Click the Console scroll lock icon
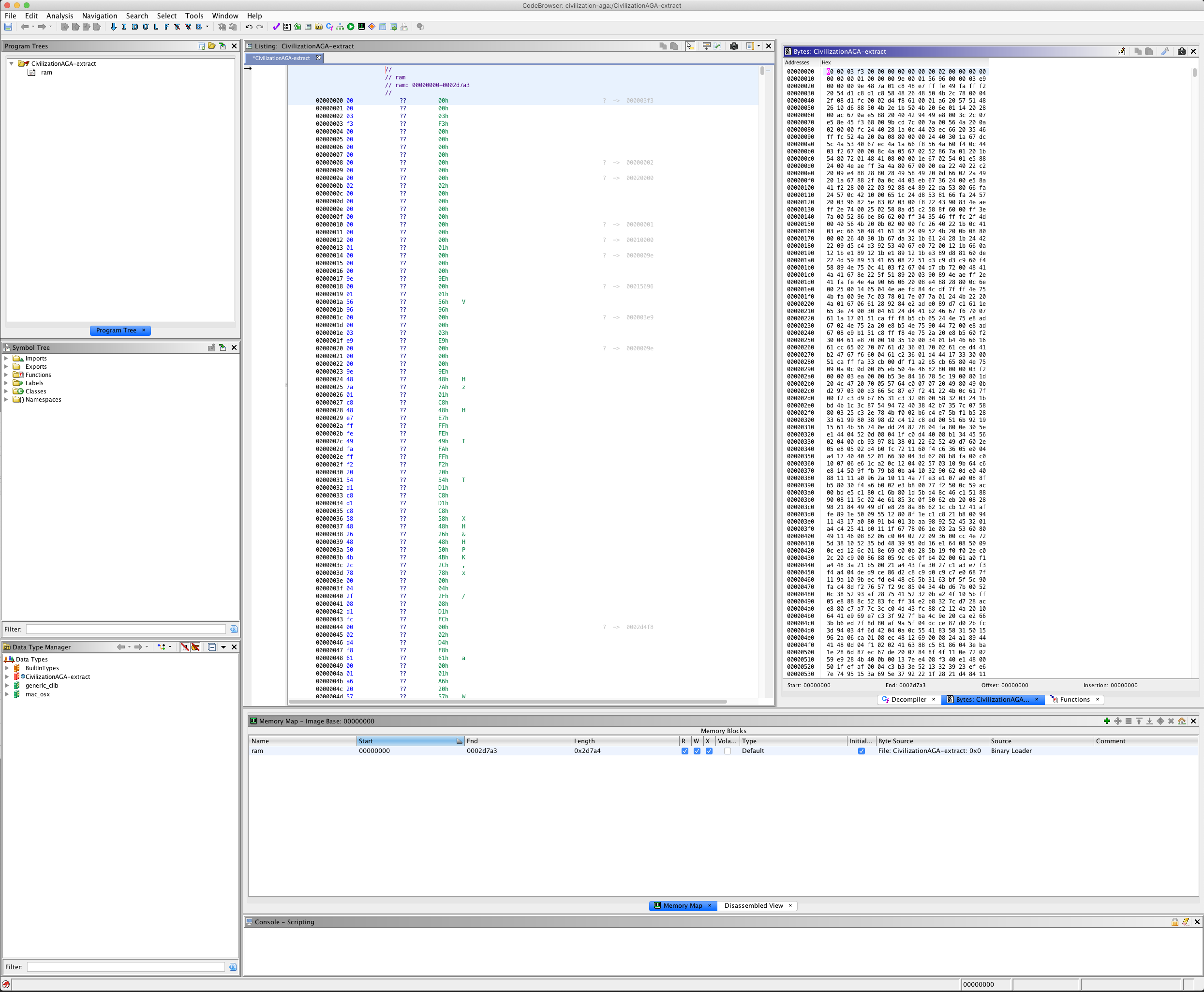This screenshot has width=1204, height=992. click(x=1175, y=922)
